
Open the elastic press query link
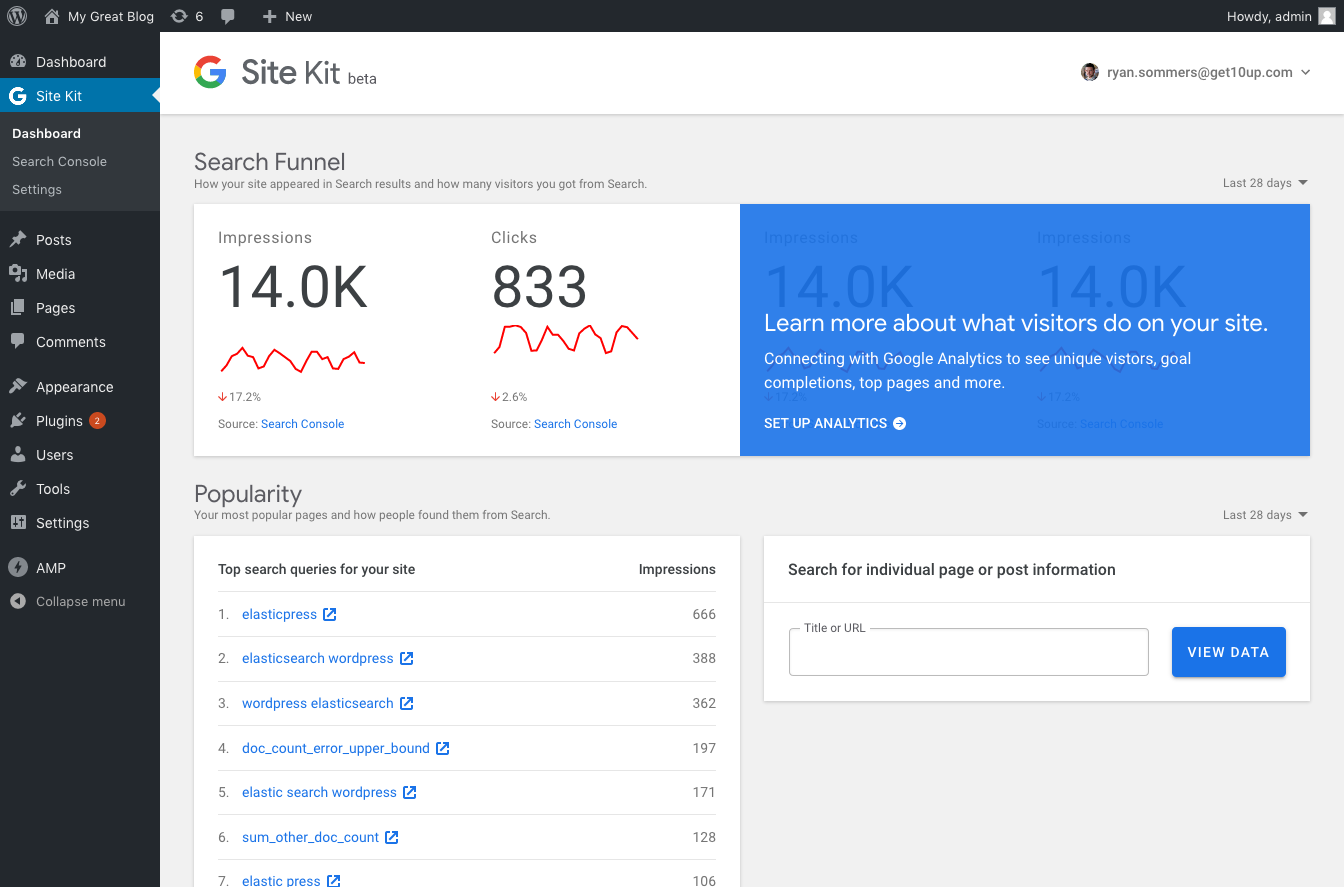281,881
